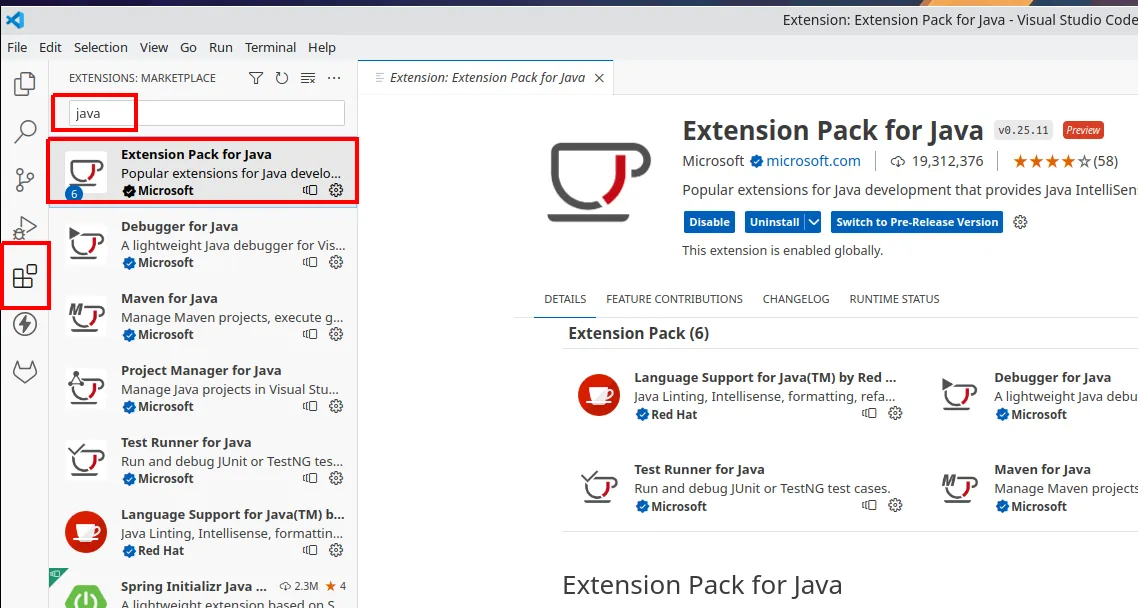The image size is (1138, 608).
Task: Open Debugger for Java card in Extension Pack
Action: (x=1038, y=395)
